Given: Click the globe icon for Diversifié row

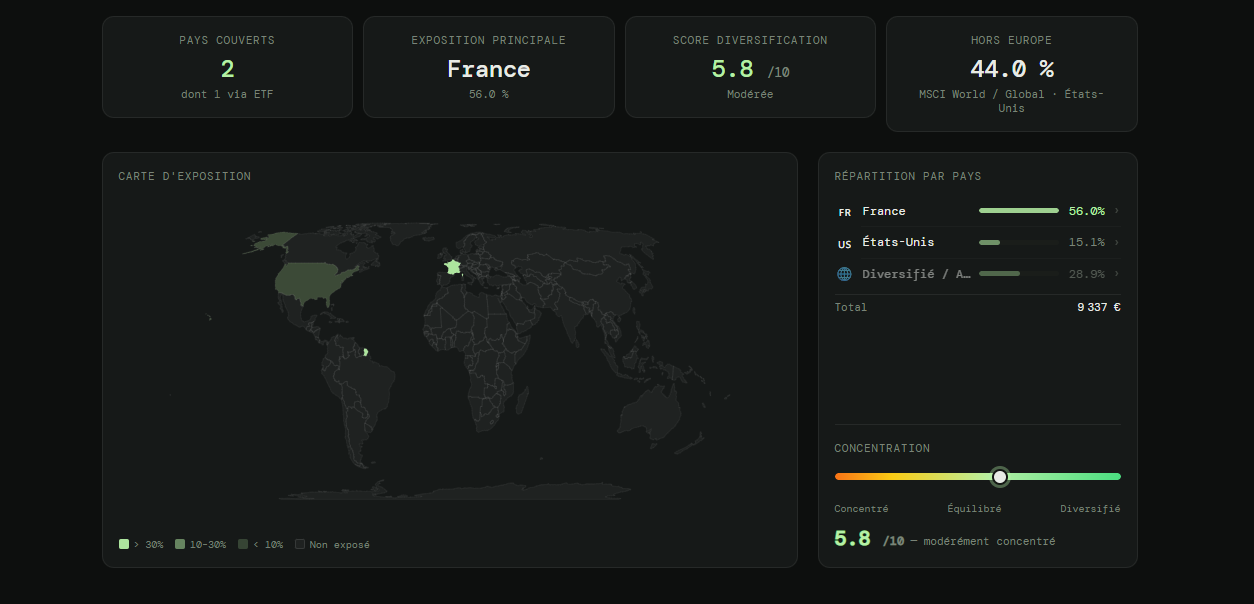Looking at the screenshot, I should click(844, 274).
